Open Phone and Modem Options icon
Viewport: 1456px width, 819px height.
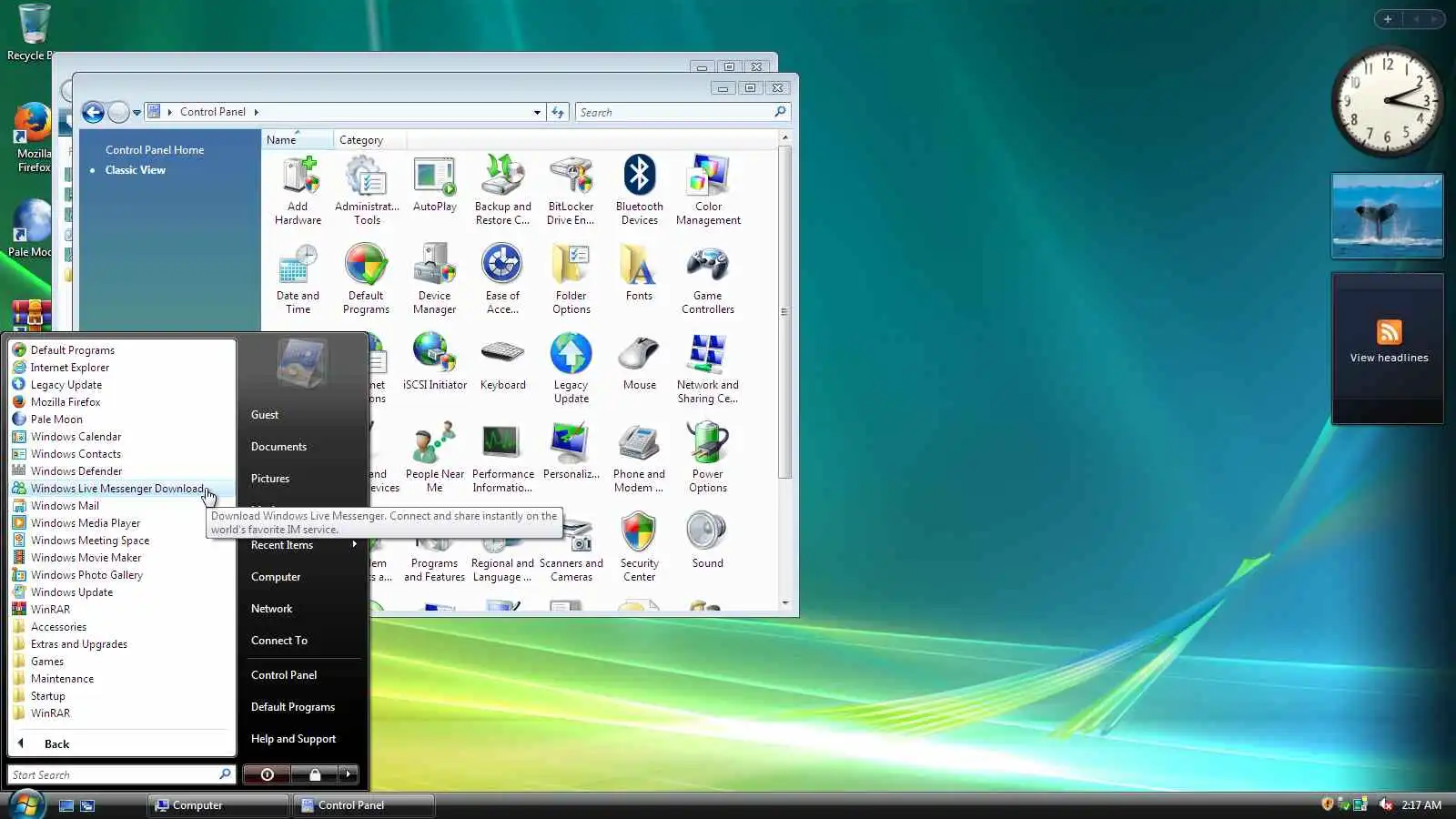click(640, 457)
